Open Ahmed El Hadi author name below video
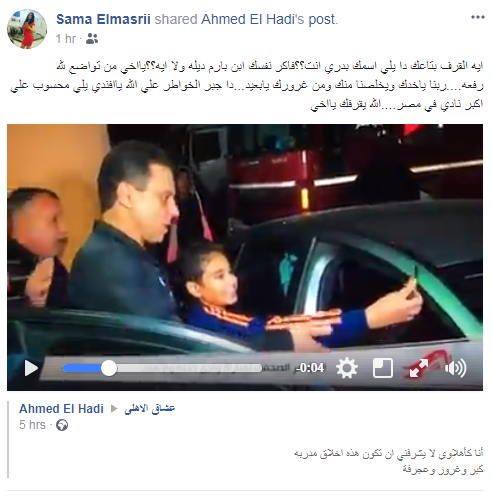This screenshot has width=493, height=497. tap(61, 409)
